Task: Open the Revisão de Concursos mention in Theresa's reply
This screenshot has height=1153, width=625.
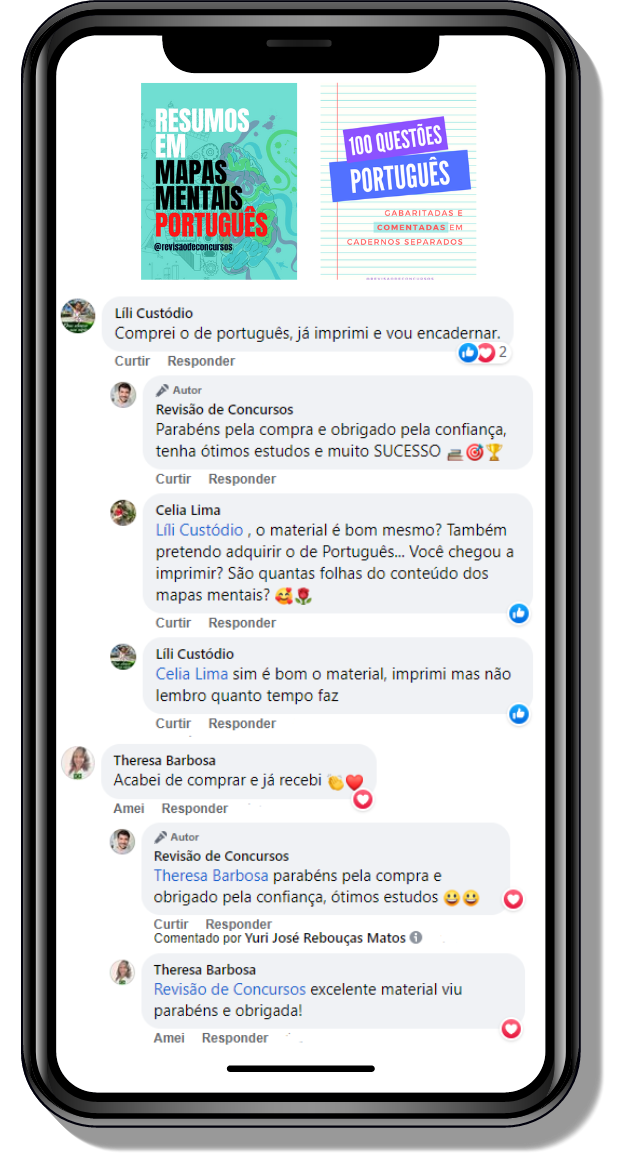Action: coord(229,989)
